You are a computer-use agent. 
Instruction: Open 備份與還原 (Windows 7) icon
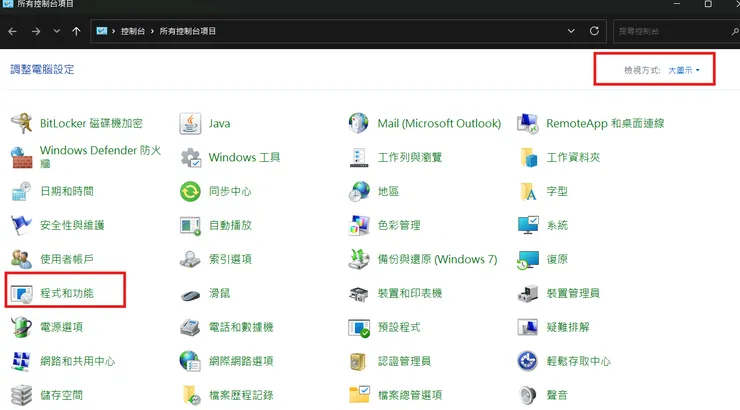click(359, 259)
